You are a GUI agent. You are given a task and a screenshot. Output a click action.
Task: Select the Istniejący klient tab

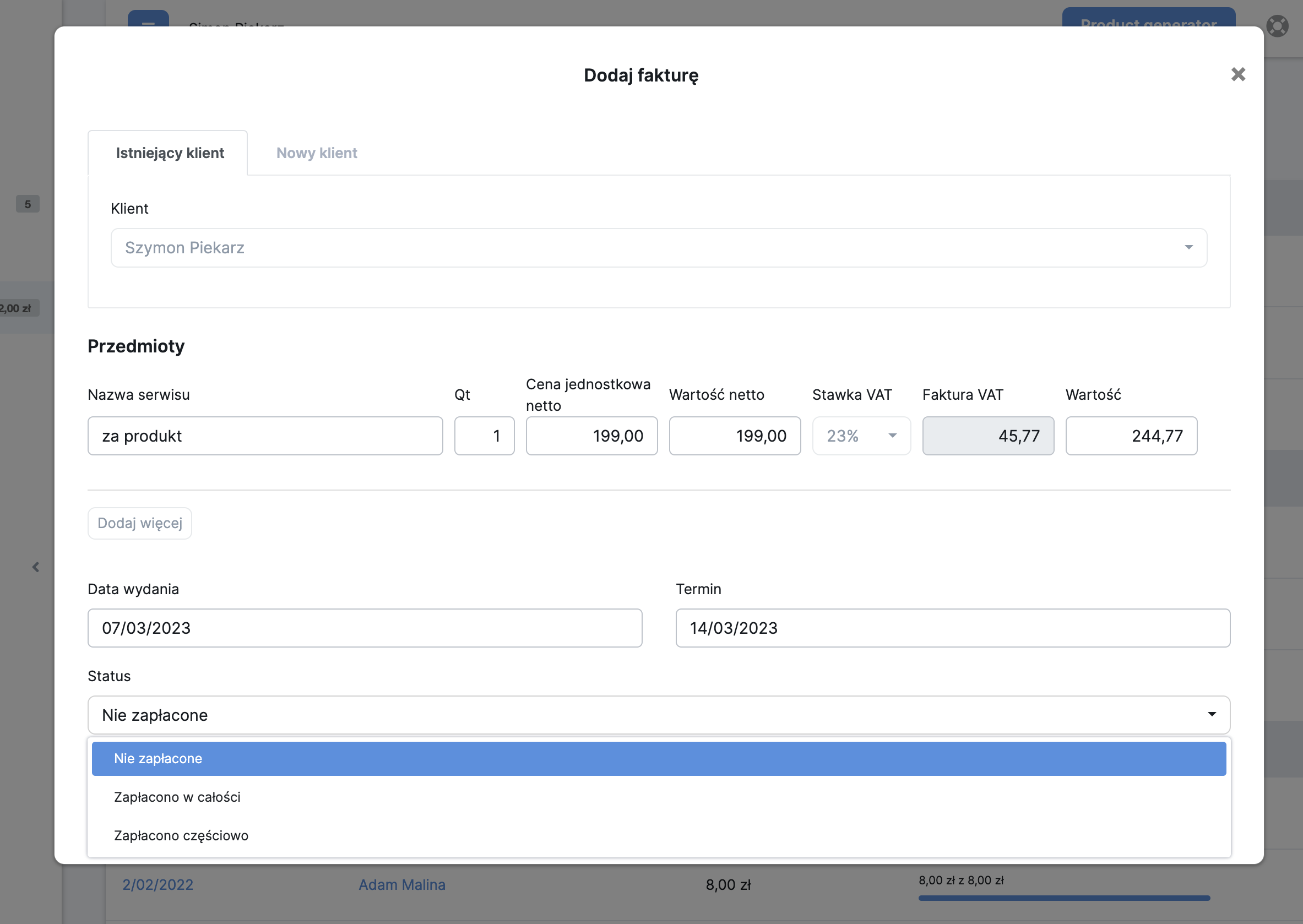click(170, 153)
